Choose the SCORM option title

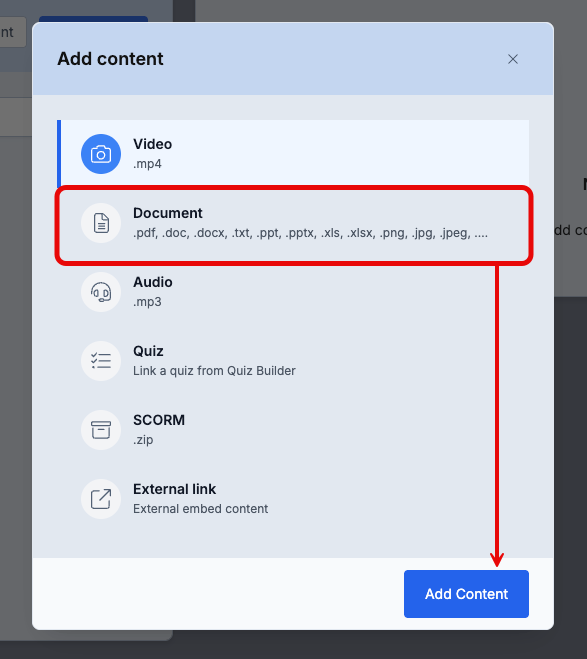[159, 420]
